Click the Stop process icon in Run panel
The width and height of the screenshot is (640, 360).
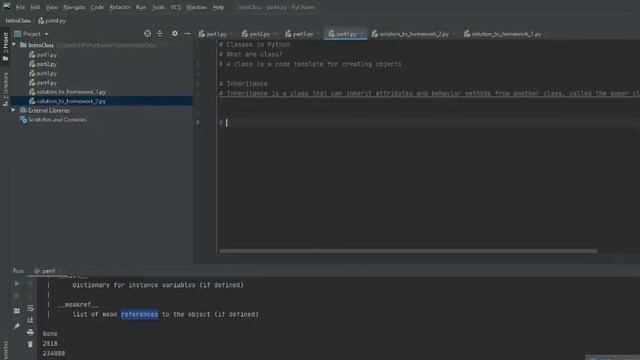17,296
